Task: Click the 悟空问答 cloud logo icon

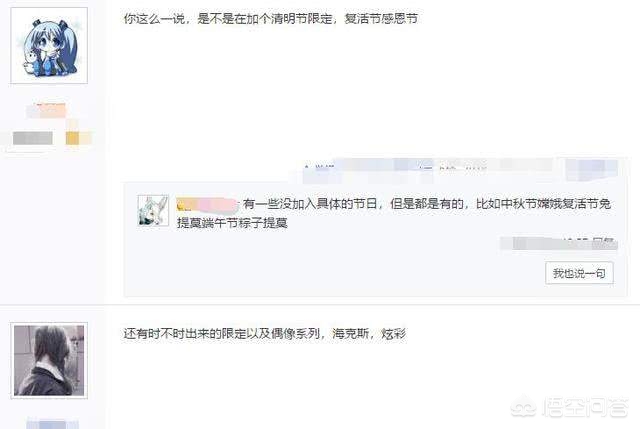Action: [523, 407]
